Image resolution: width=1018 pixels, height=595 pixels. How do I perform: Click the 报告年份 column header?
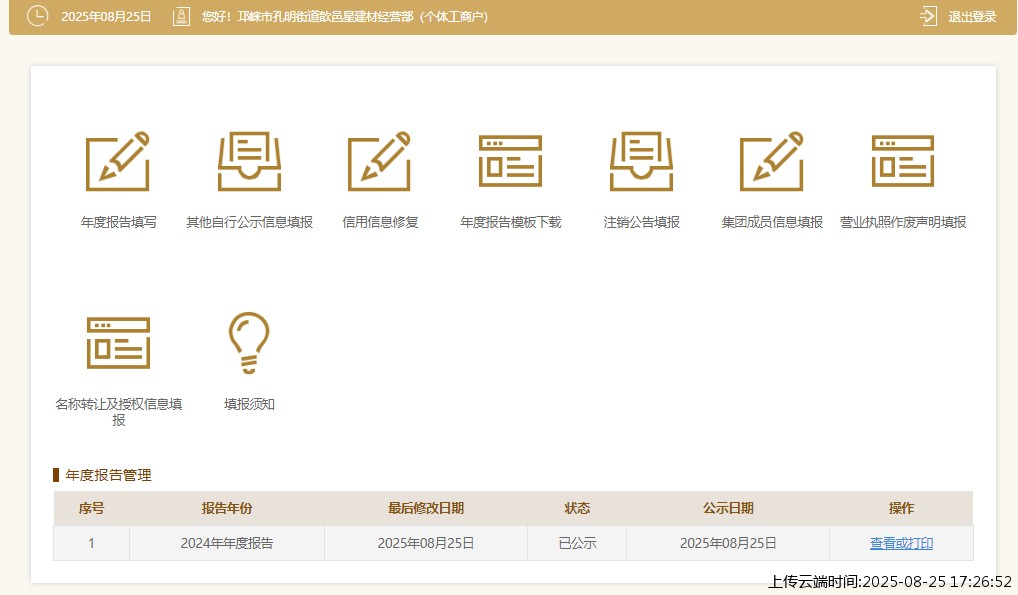[x=227, y=508]
